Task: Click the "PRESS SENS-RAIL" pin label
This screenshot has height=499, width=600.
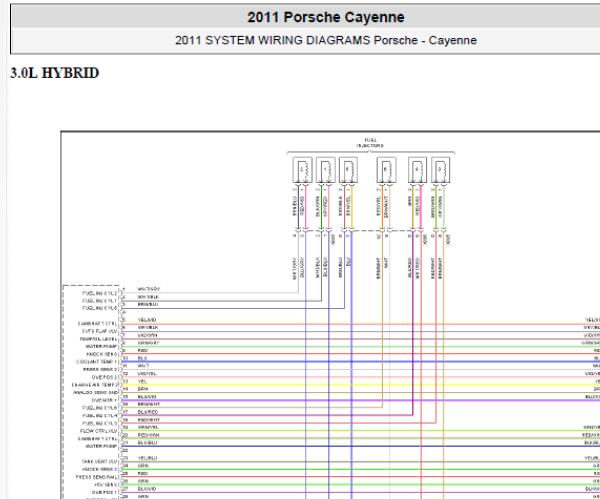Action: [97, 477]
